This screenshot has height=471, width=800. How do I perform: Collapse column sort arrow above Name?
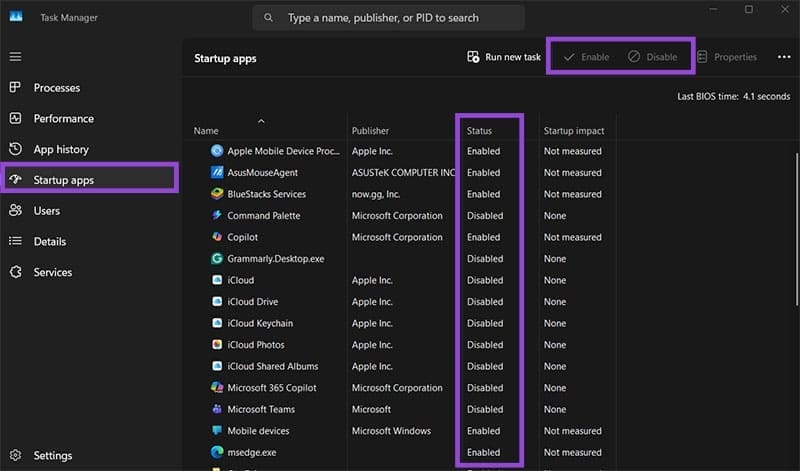coord(261,121)
